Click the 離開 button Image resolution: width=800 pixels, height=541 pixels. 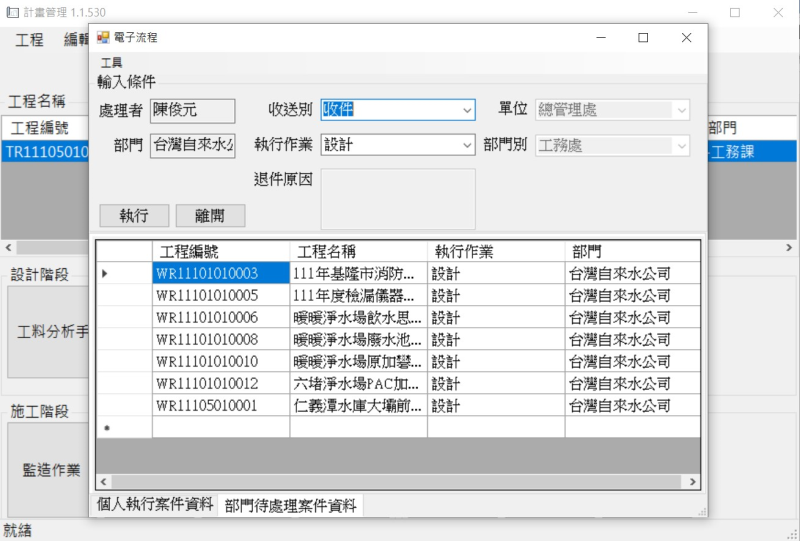(210, 215)
